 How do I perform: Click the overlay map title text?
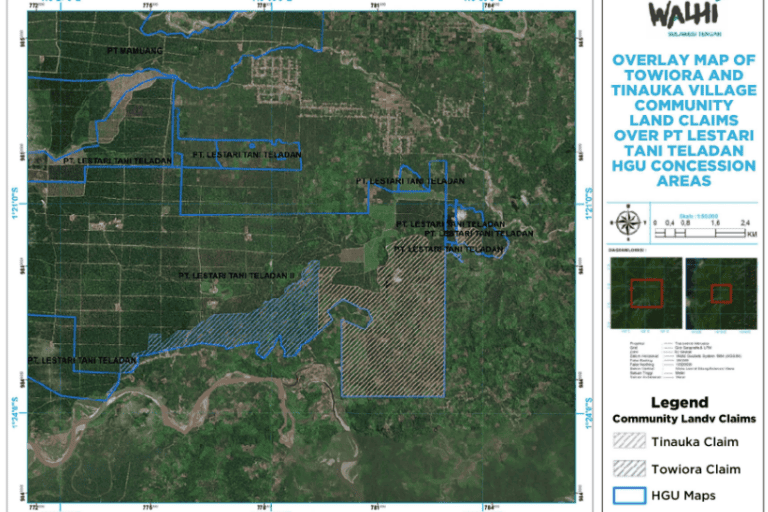683,120
